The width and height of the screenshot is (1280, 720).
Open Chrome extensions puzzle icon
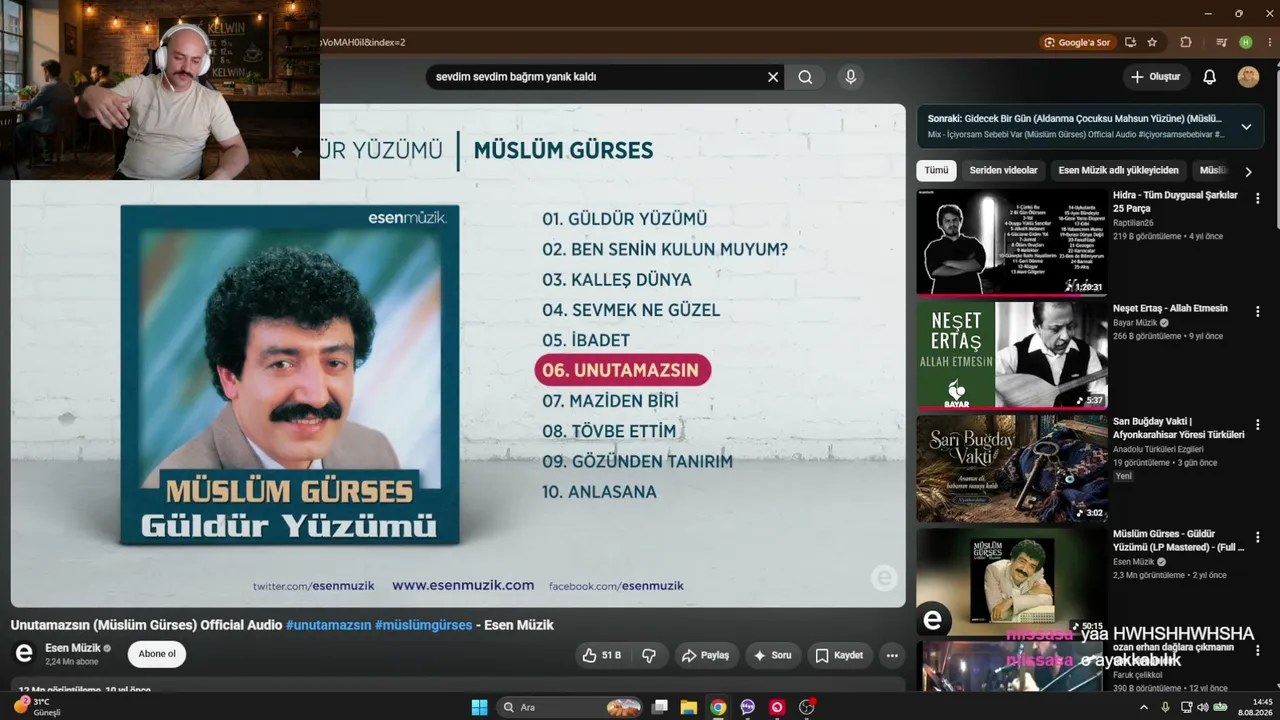(x=1186, y=42)
